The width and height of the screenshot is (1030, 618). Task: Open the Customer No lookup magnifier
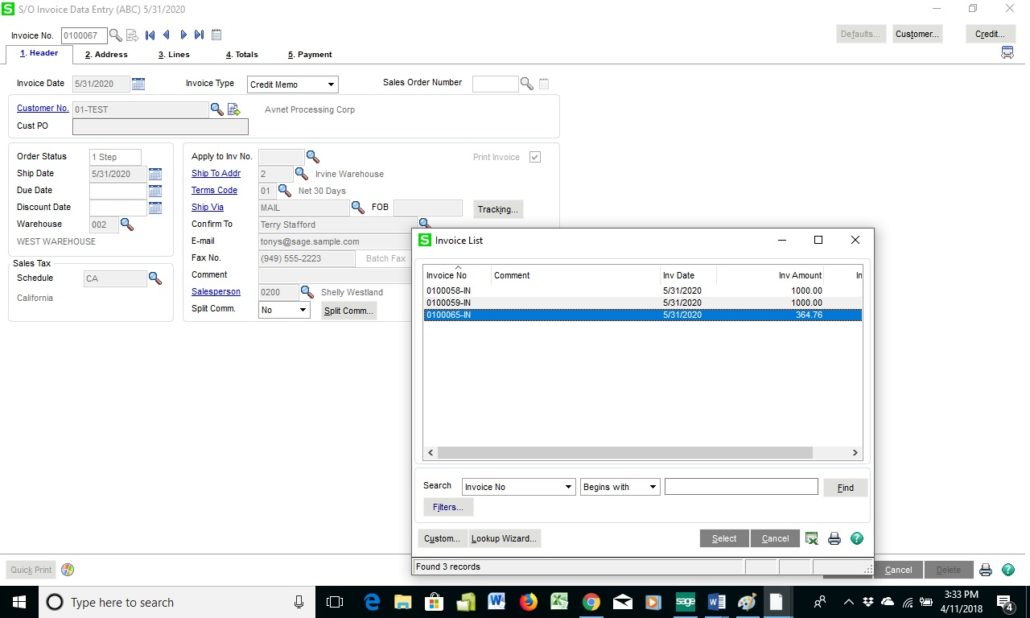(x=216, y=108)
